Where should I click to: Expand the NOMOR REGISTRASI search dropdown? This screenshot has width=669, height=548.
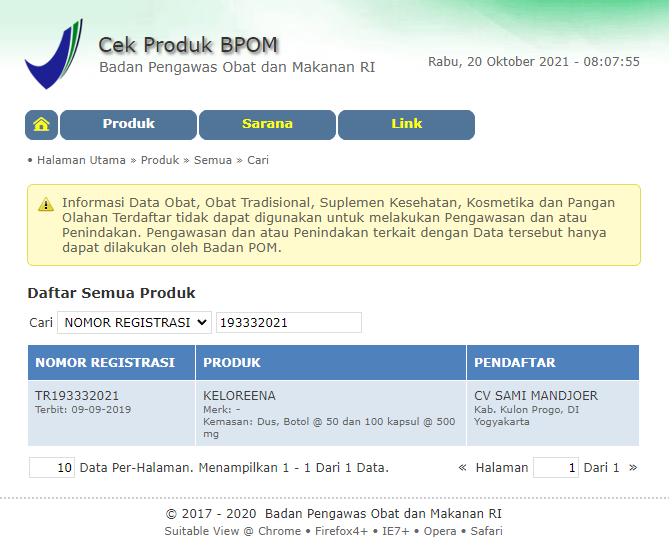134,322
